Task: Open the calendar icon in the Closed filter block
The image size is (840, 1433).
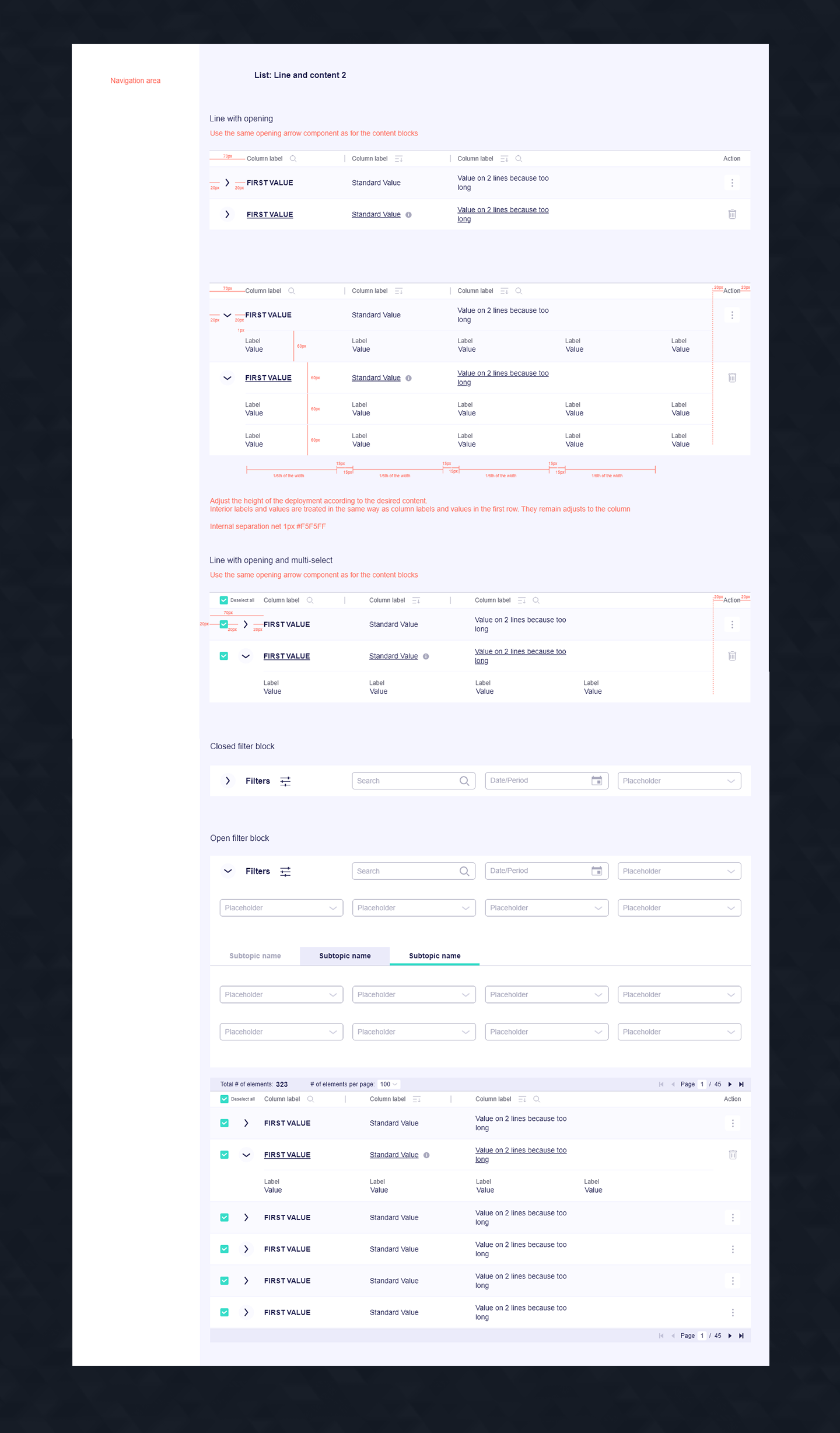Action: 597,781
